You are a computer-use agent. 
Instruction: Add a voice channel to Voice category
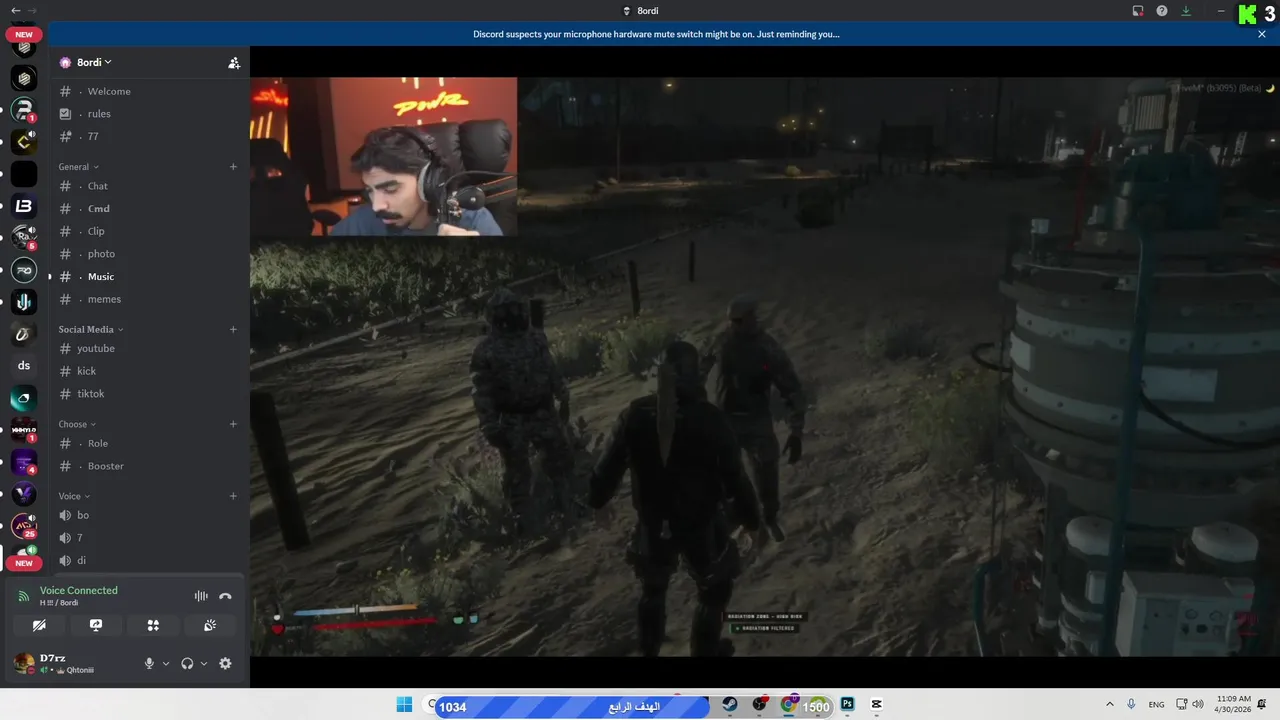pos(233,496)
